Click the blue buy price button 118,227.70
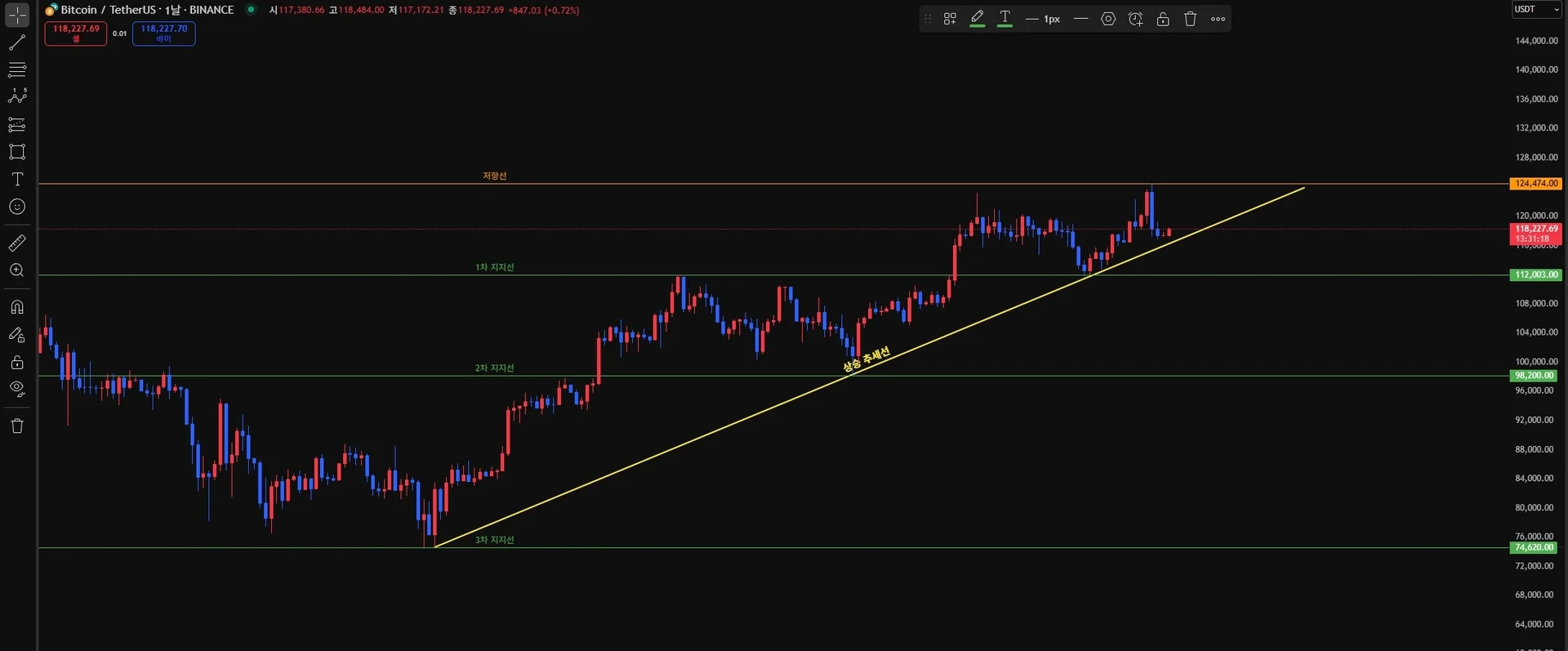 click(164, 33)
